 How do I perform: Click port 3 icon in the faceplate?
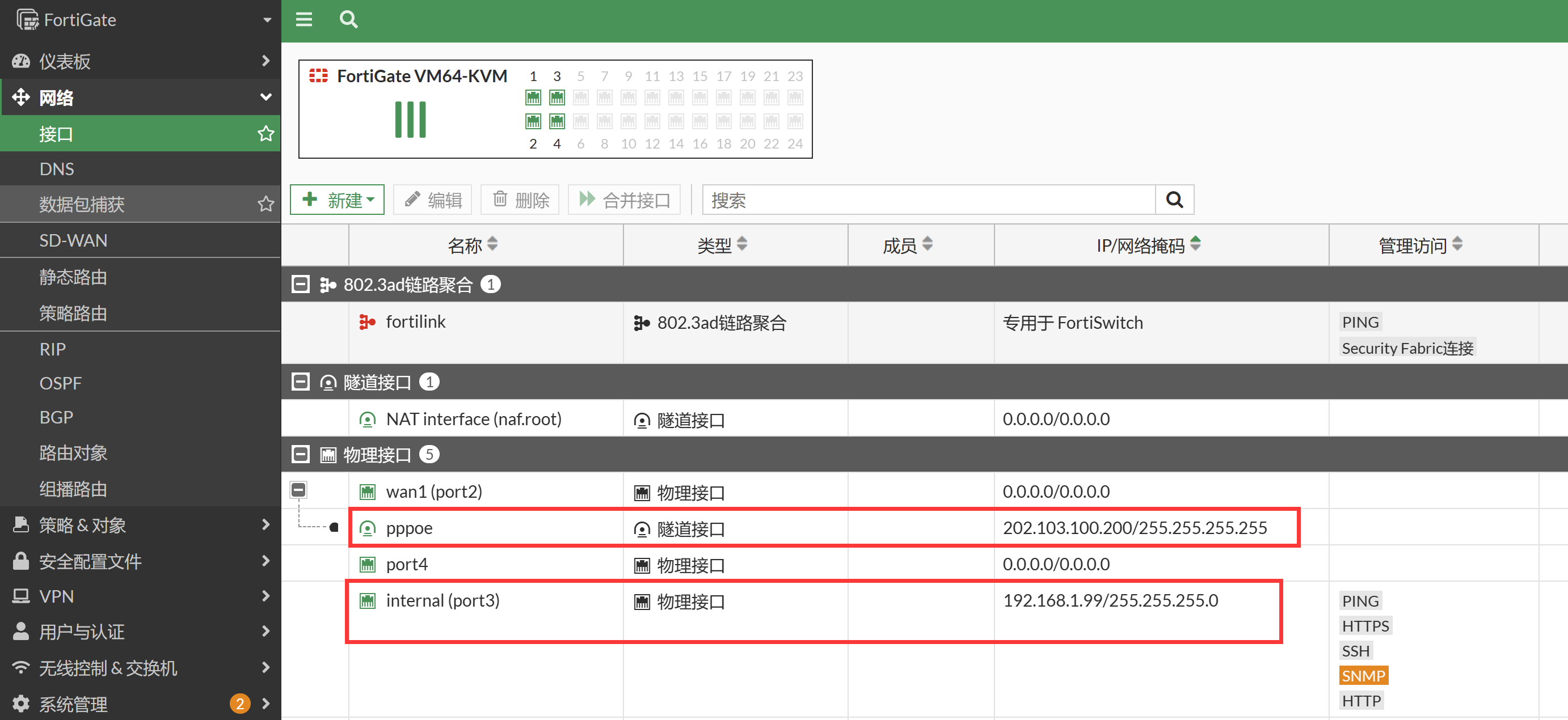[x=557, y=98]
